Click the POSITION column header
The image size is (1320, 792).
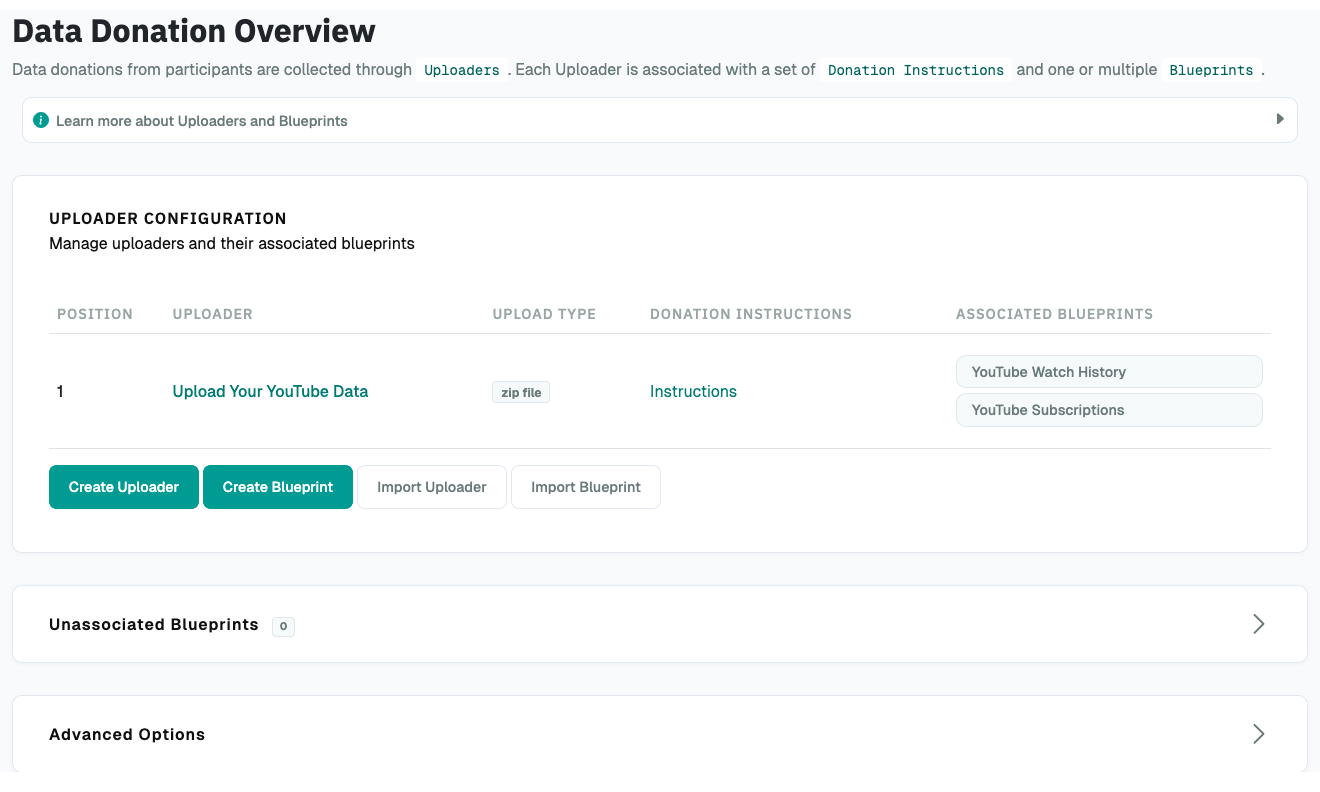click(x=95, y=314)
